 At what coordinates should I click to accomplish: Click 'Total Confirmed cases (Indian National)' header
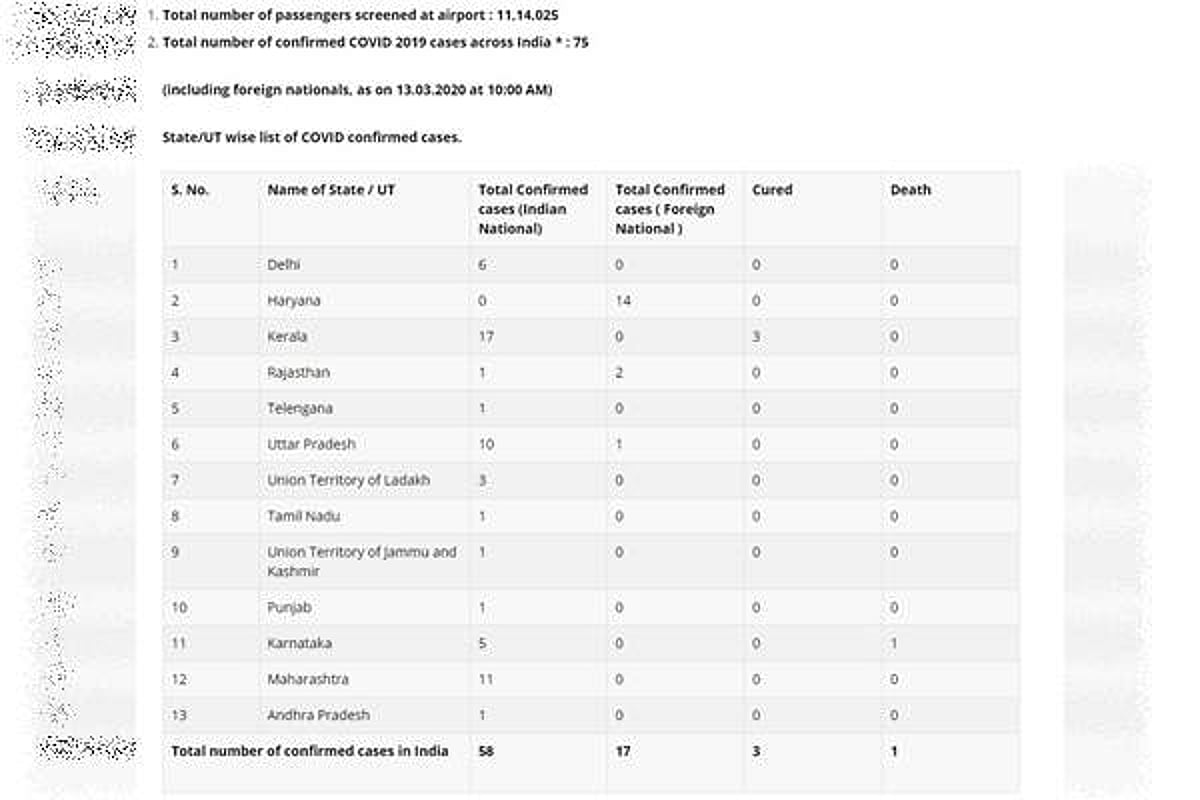click(x=533, y=209)
